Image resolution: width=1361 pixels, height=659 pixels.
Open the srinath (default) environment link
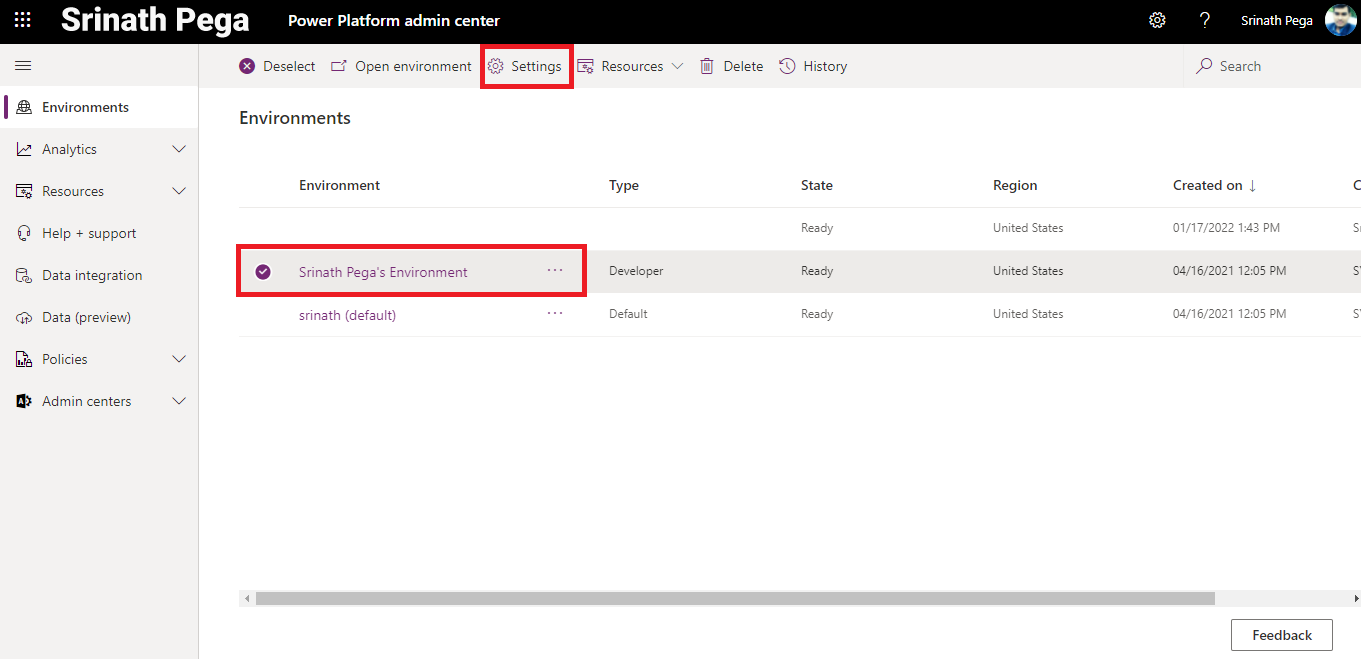click(x=347, y=315)
